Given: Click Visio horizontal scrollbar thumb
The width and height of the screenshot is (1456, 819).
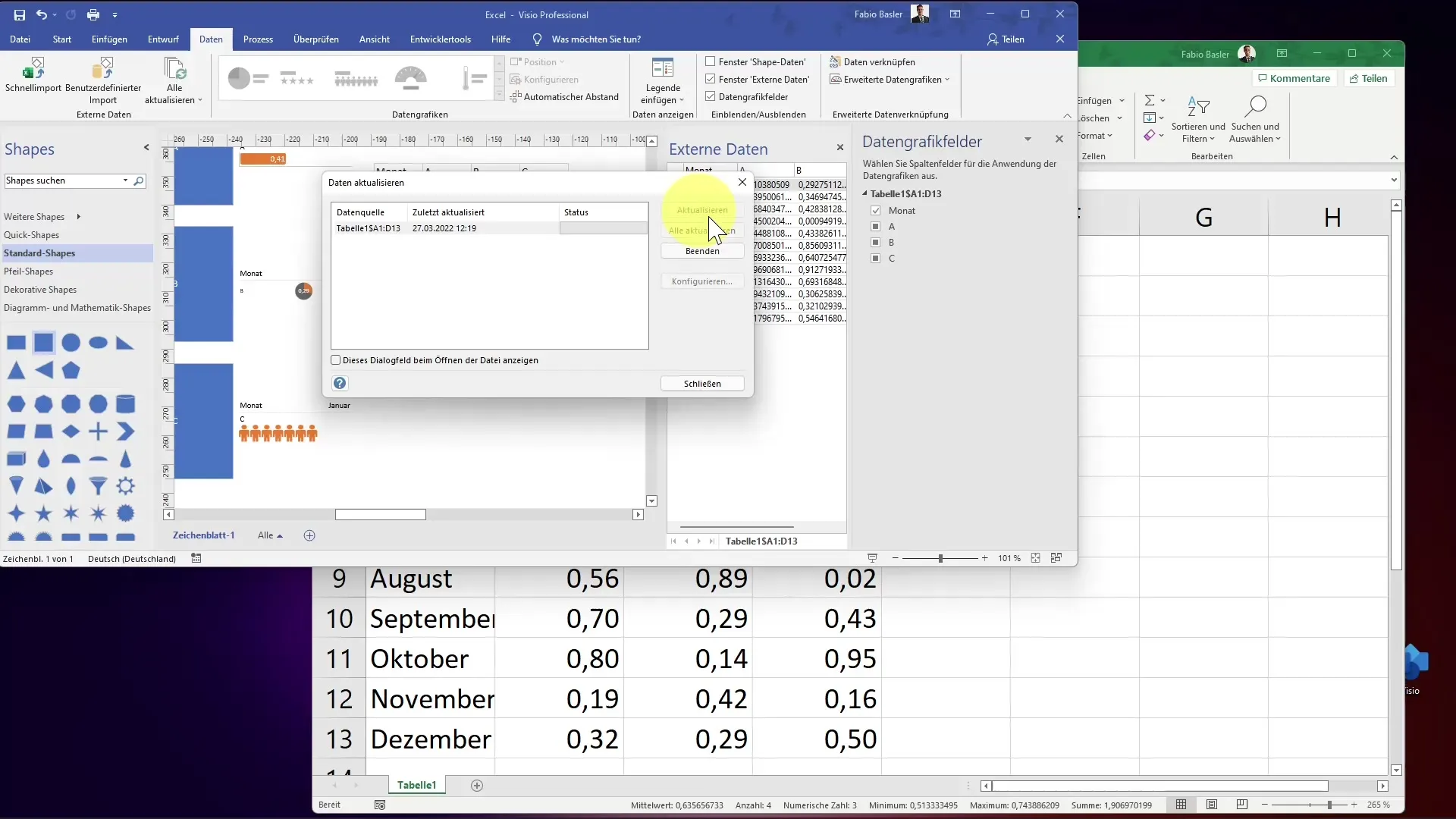Looking at the screenshot, I should (x=381, y=515).
